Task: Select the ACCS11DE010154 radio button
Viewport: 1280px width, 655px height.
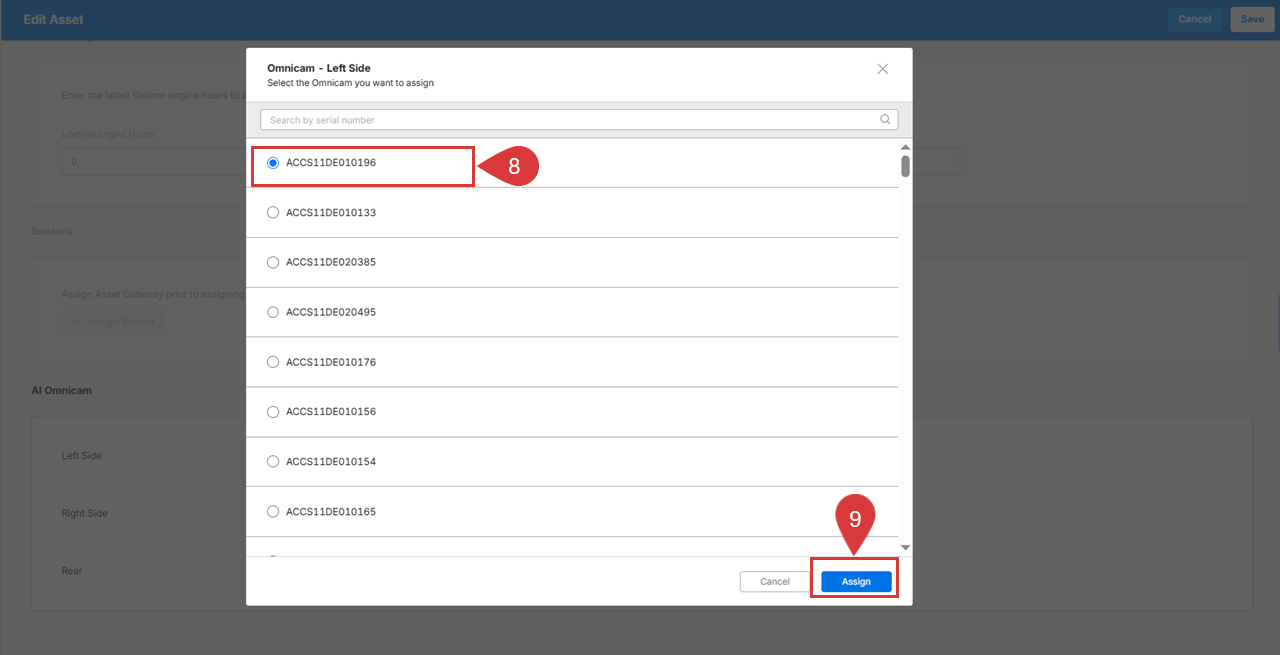Action: pos(273,462)
